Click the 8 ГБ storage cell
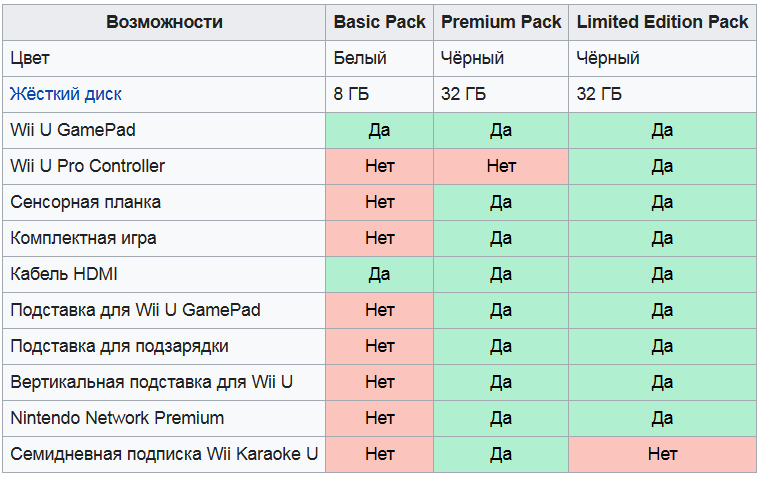Image resolution: width=760 pixels, height=477 pixels. coord(351,94)
